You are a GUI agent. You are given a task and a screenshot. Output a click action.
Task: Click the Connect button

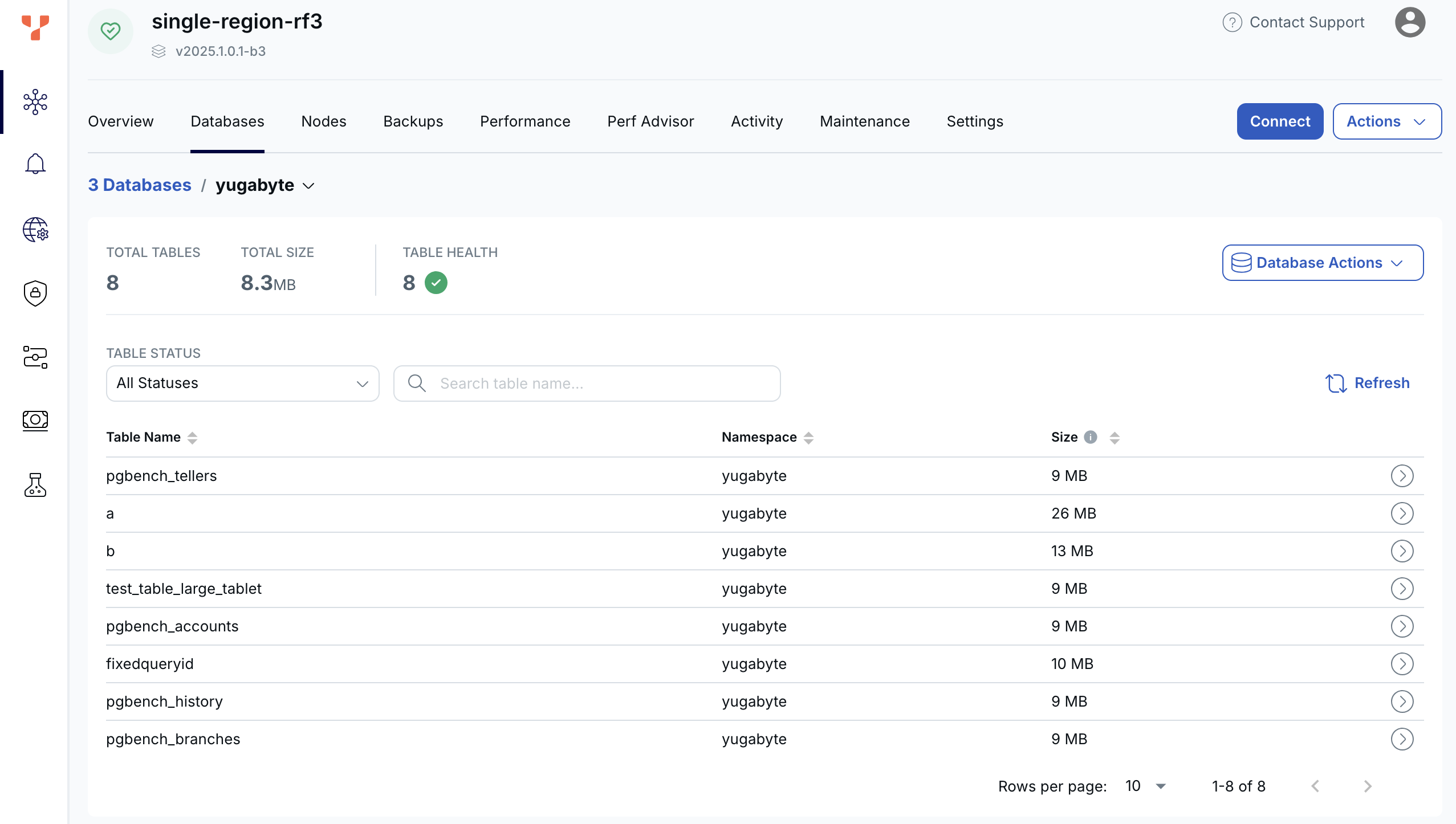(1279, 121)
